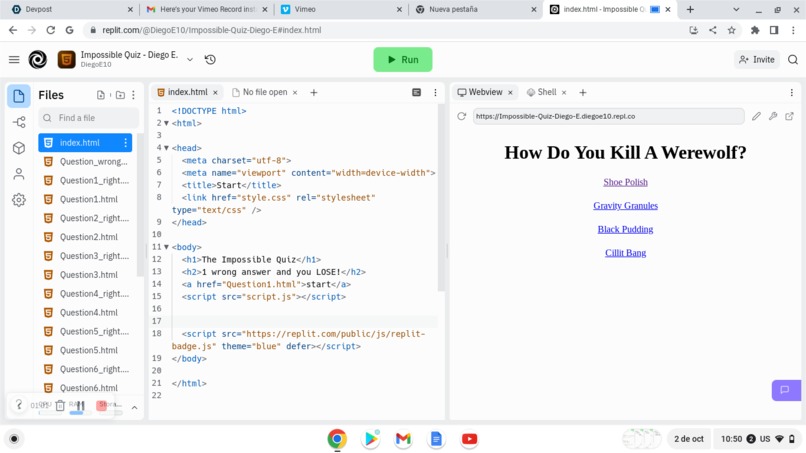Click the pencil edit icon in Webview
This screenshot has width=806, height=453.
click(756, 116)
